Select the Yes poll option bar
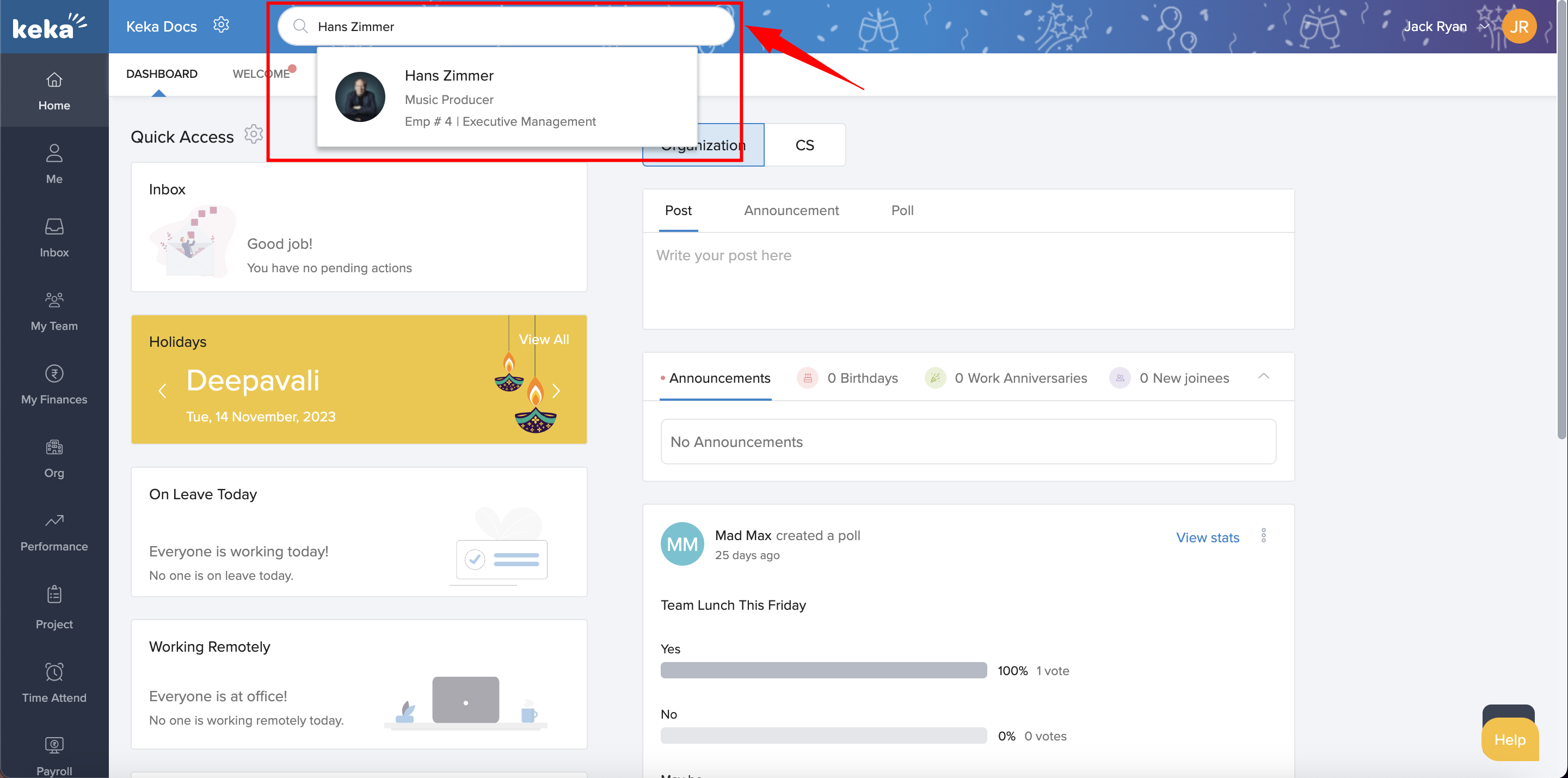 tap(823, 670)
